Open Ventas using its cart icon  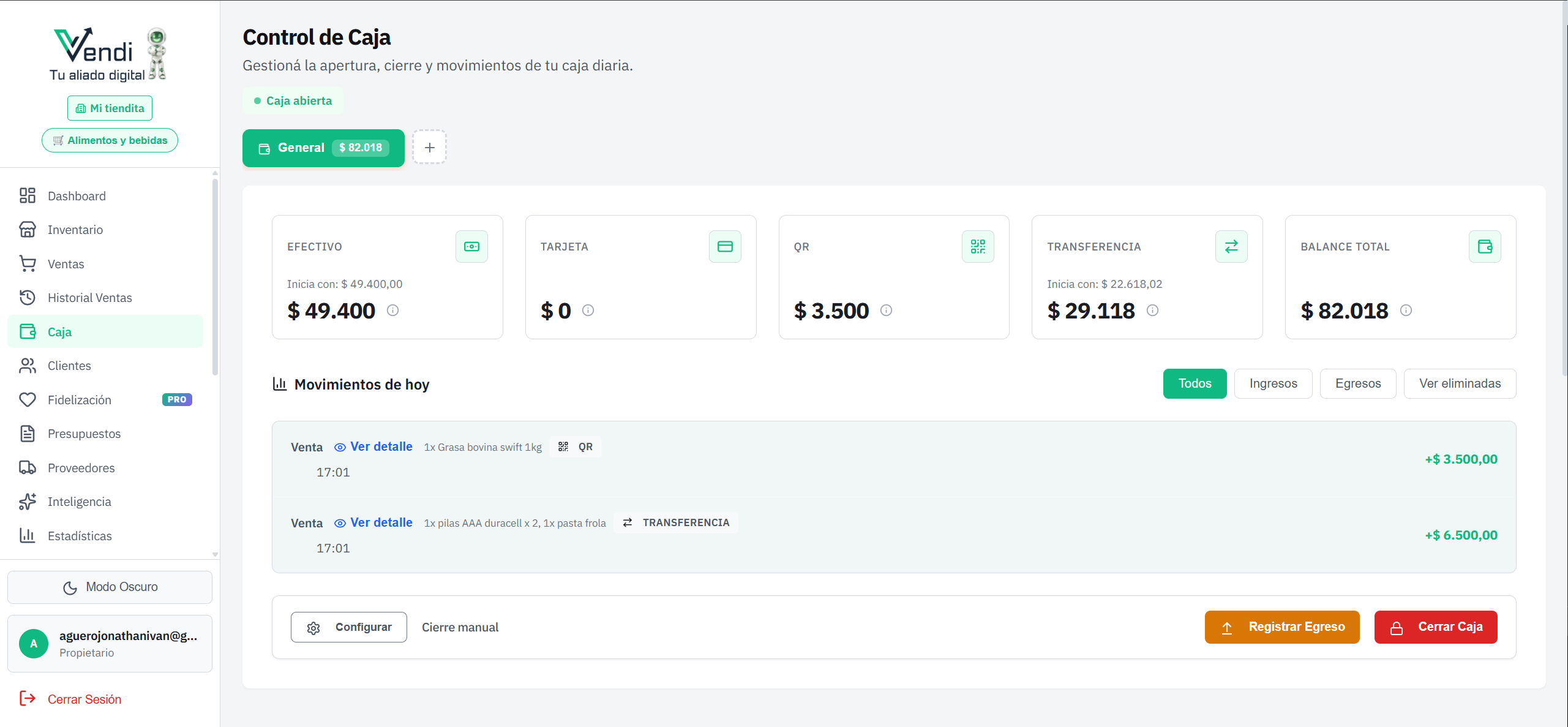[28, 263]
